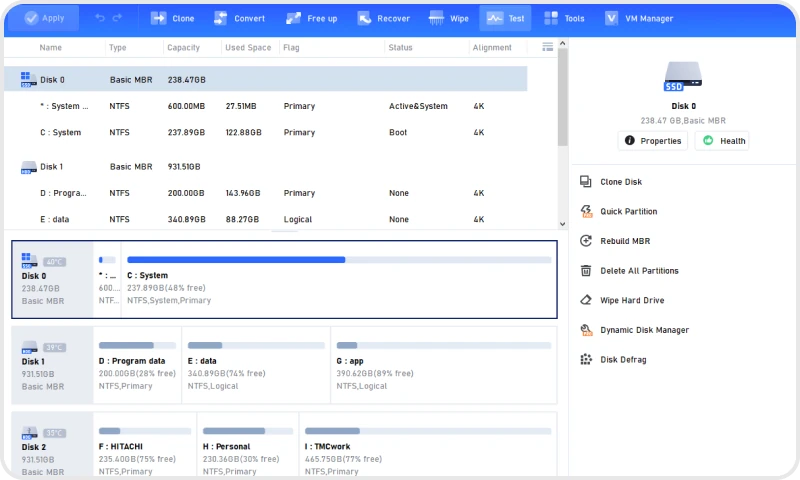
Task: Select the '* : System' partition row
Action: pos(265,106)
